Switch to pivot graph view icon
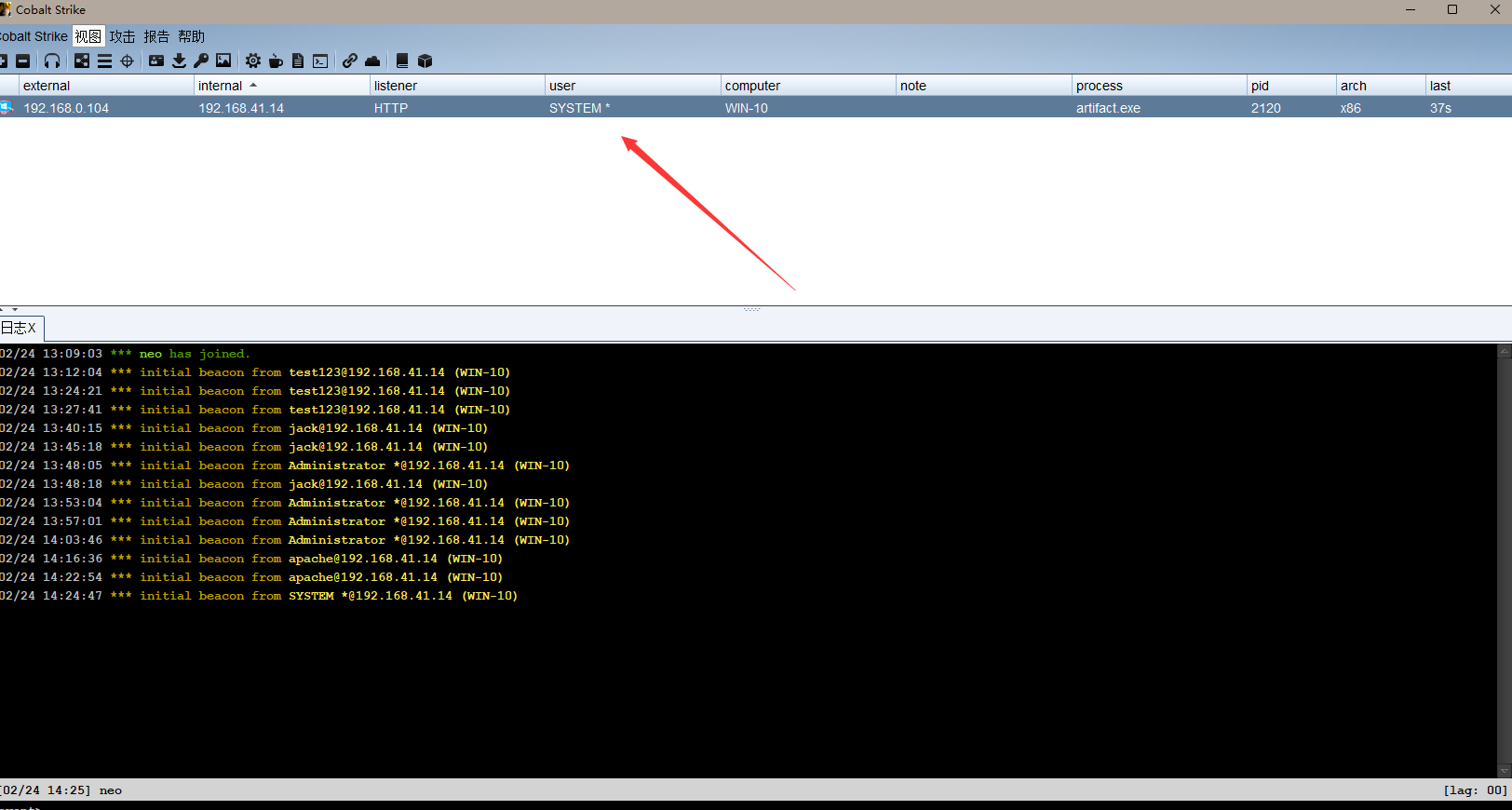 82,61
